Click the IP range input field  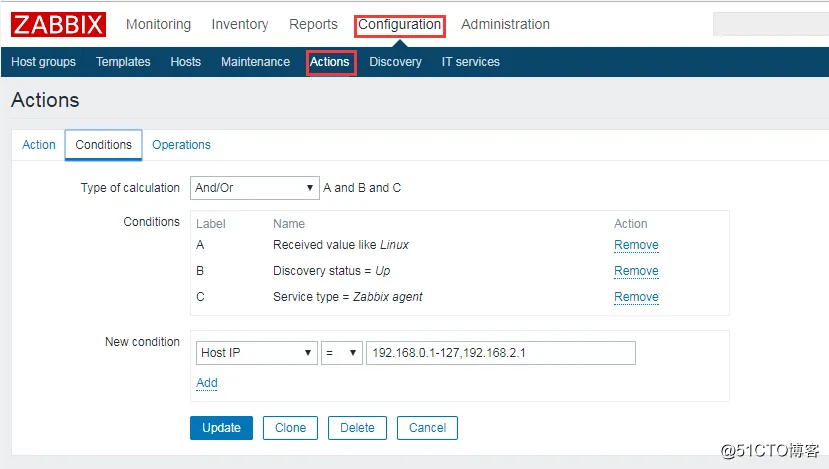[x=501, y=353]
